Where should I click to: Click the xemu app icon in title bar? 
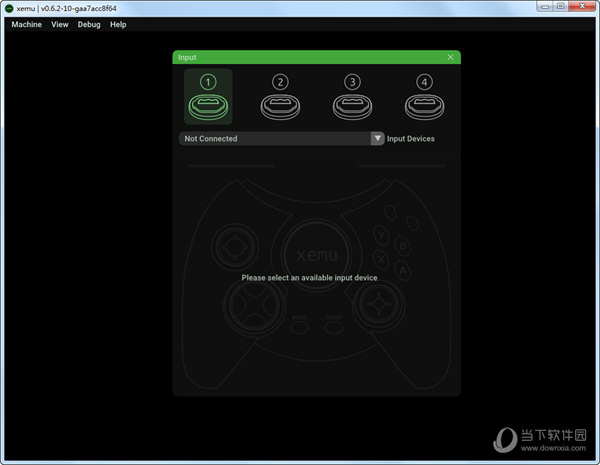9,8
